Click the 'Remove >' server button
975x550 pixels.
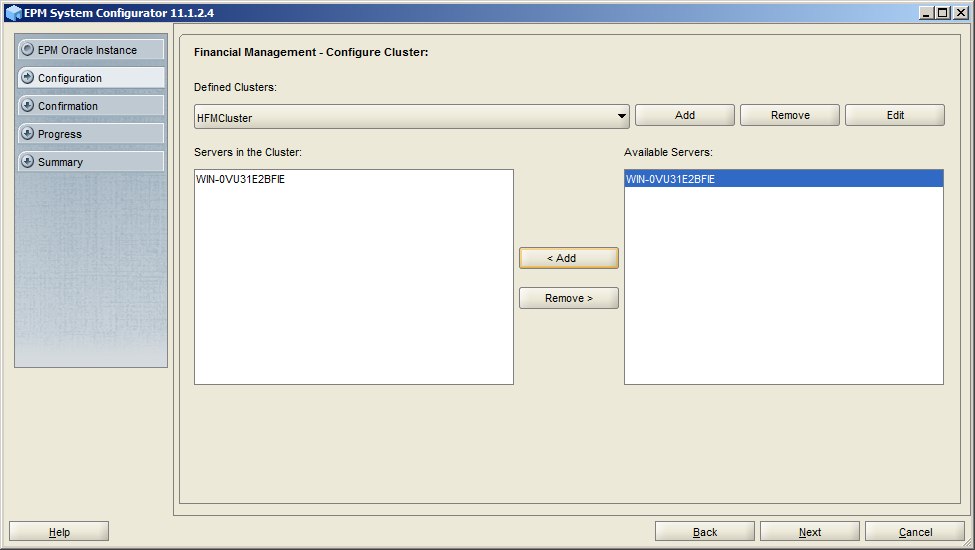[x=569, y=298]
